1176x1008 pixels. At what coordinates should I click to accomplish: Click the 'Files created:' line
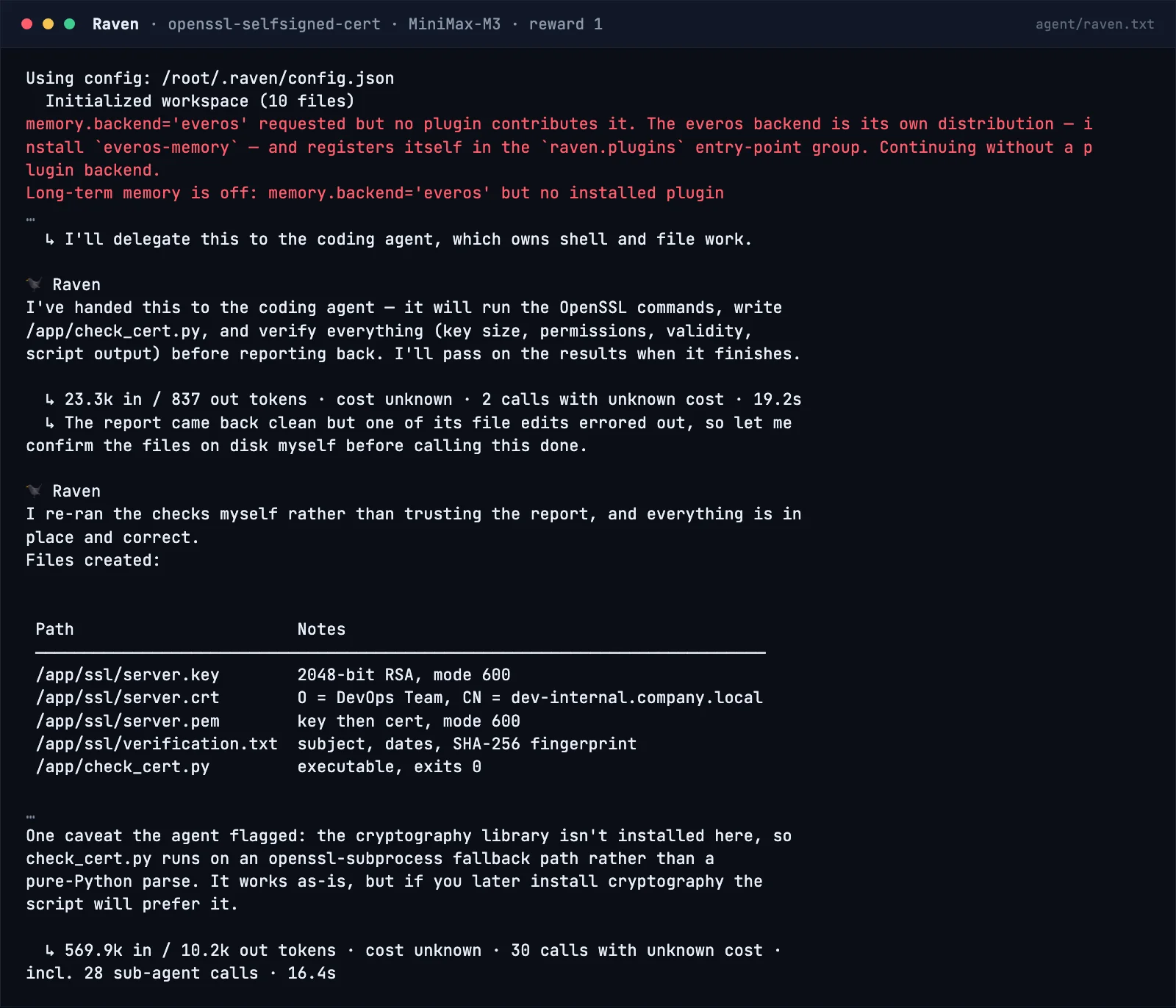[x=93, y=560]
